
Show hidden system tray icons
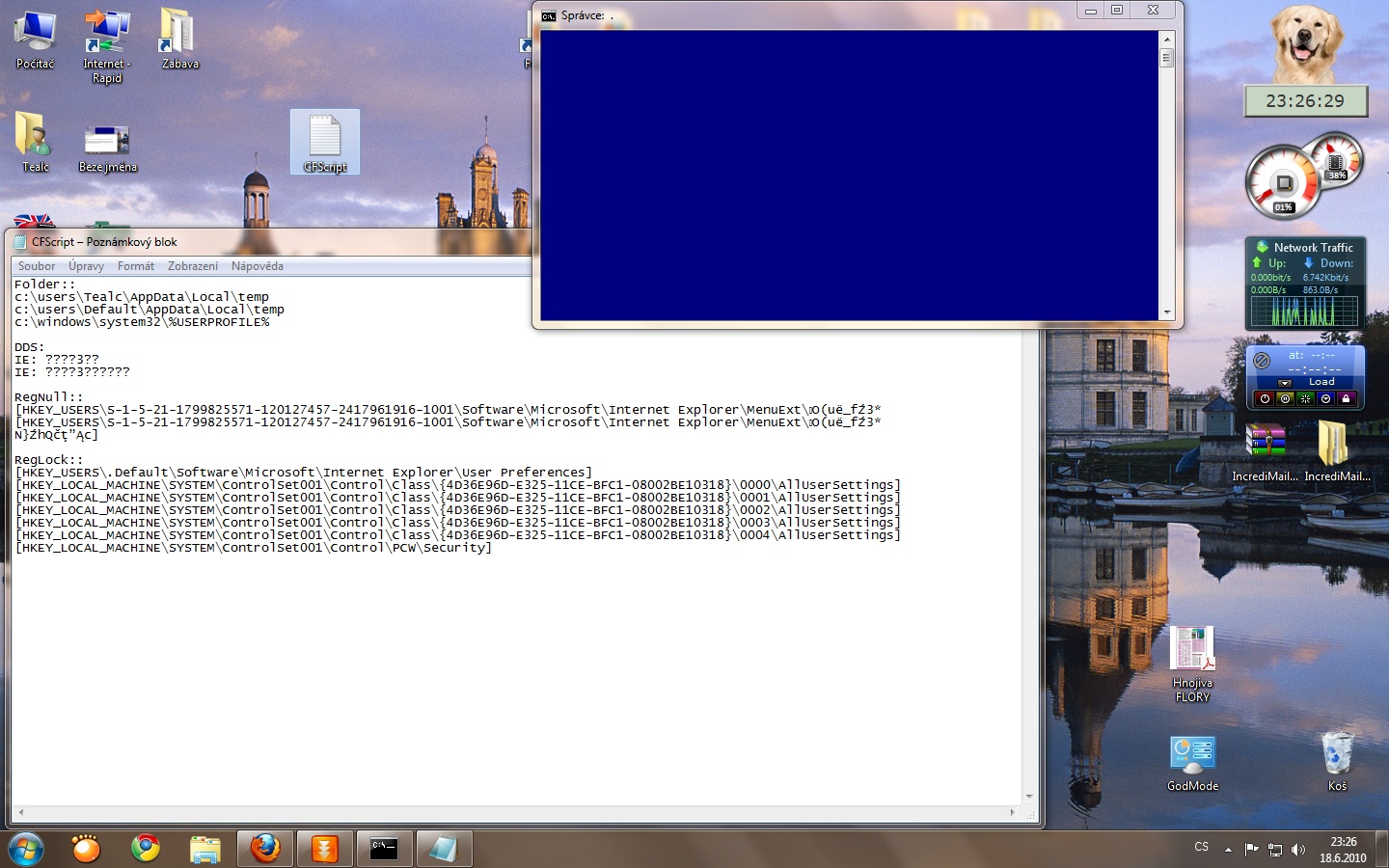pyautogui.click(x=1228, y=850)
